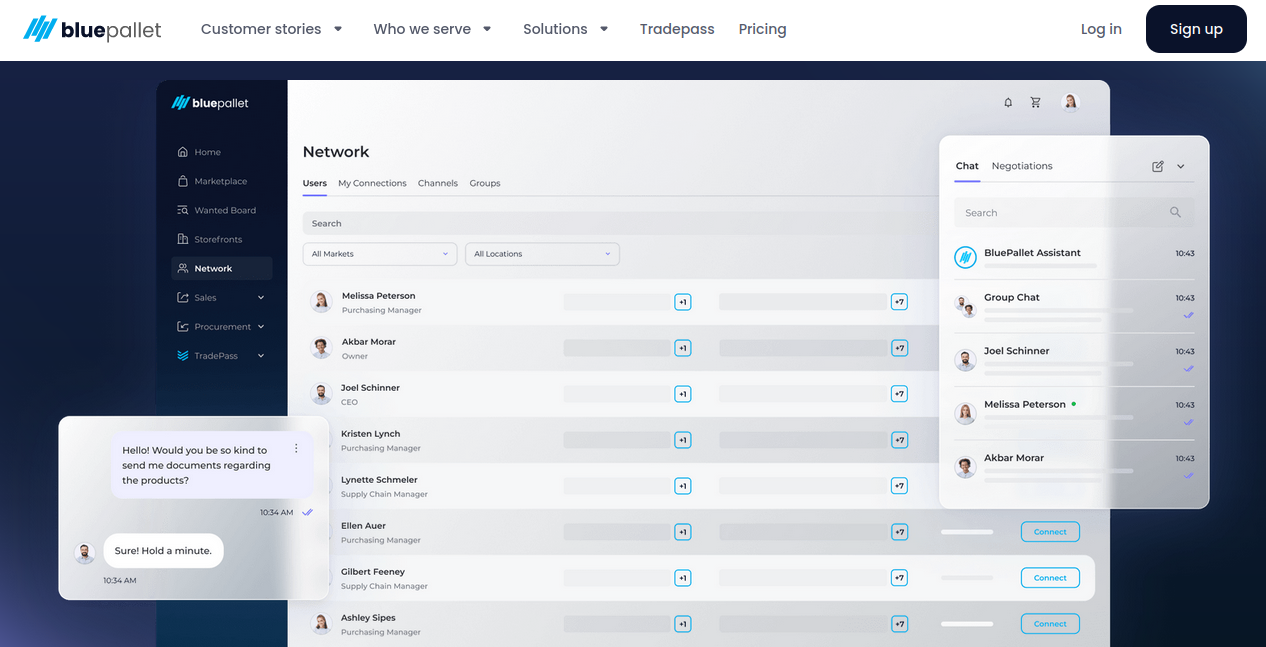Click the Sign up button
The width and height of the screenshot is (1266, 647).
(1196, 29)
